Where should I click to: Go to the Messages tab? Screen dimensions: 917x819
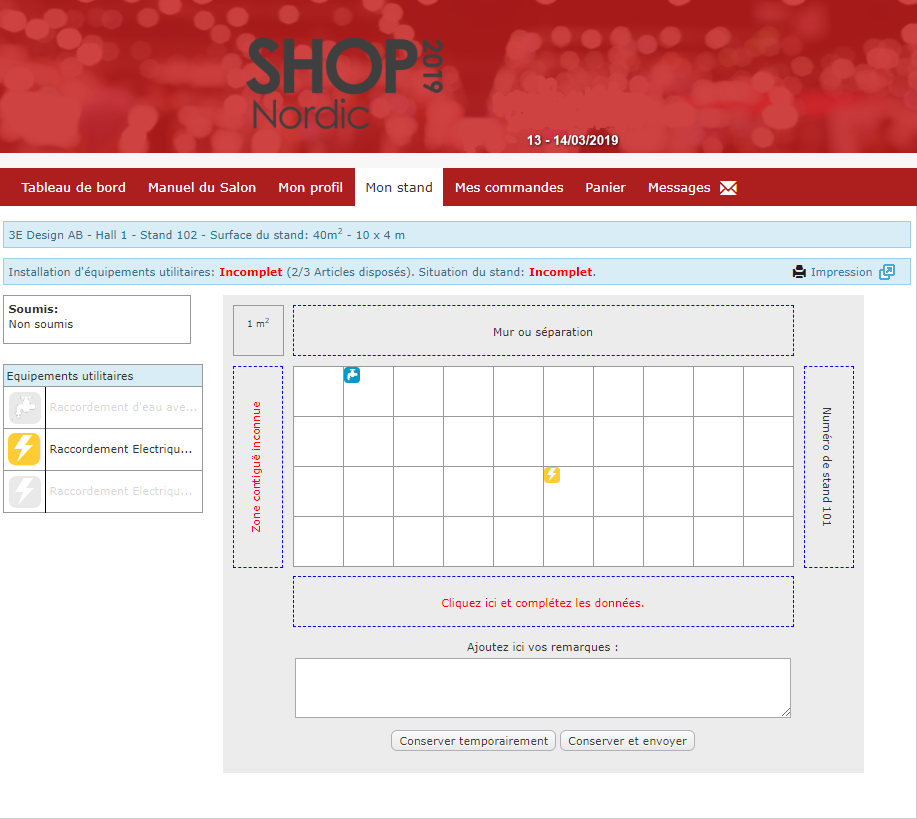(679, 187)
